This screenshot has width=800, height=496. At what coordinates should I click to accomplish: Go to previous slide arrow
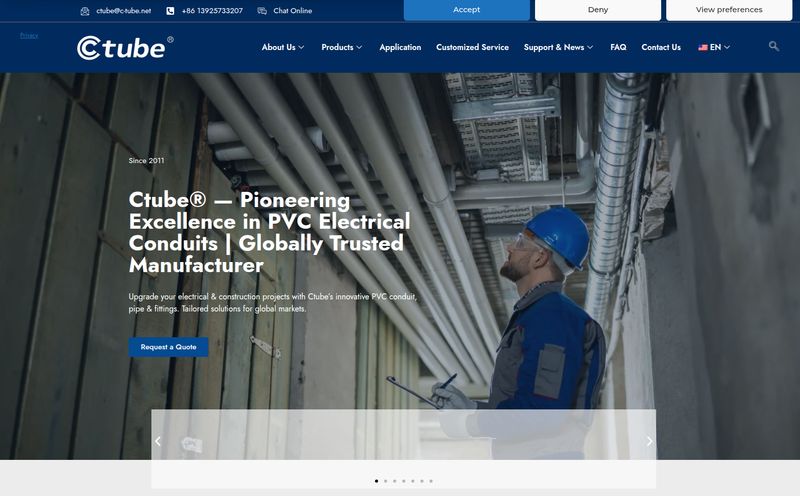pyautogui.click(x=158, y=441)
